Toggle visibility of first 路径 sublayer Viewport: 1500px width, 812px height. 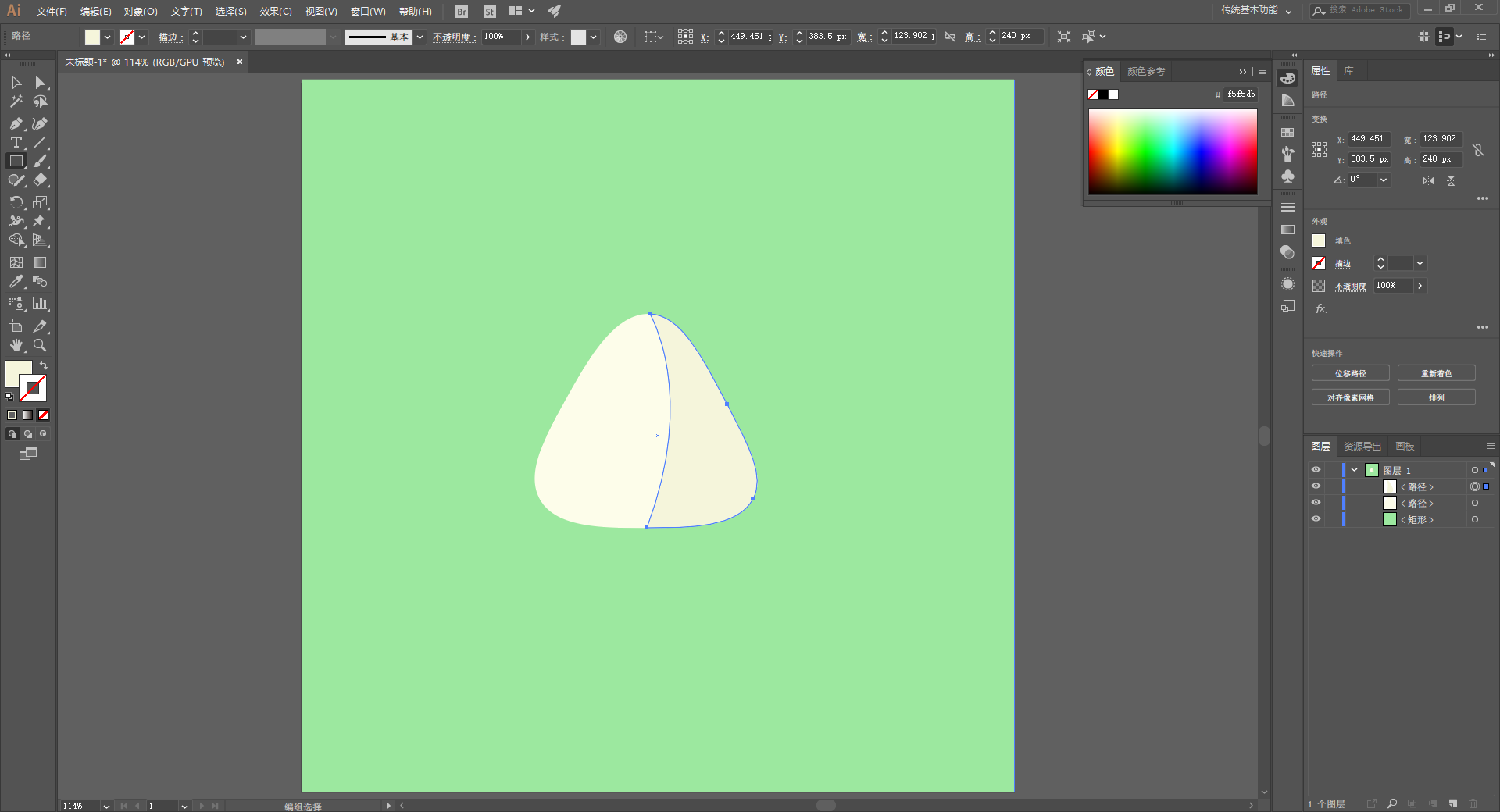click(x=1316, y=486)
